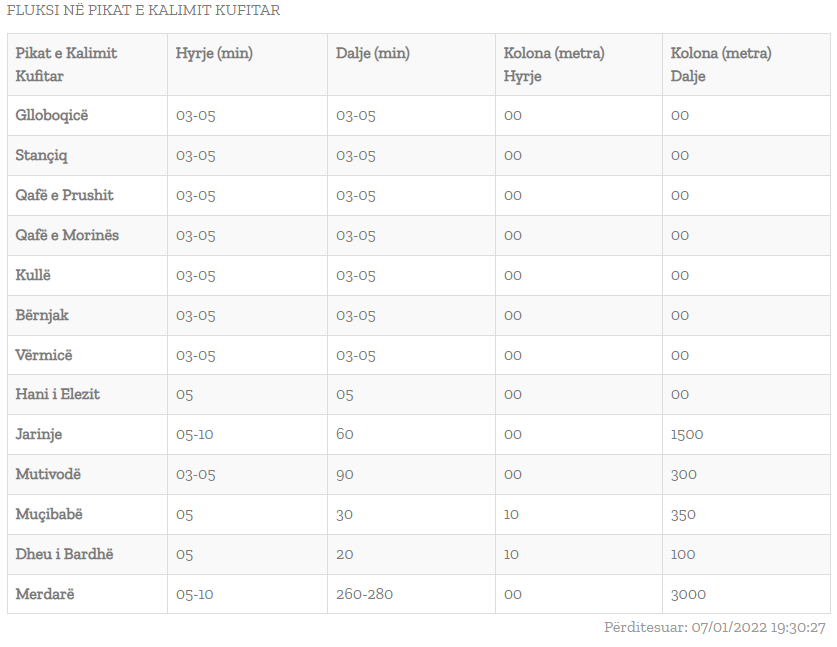Click the Përditesuar timestamp text
This screenshot has height=647, width=837.
click(x=715, y=627)
